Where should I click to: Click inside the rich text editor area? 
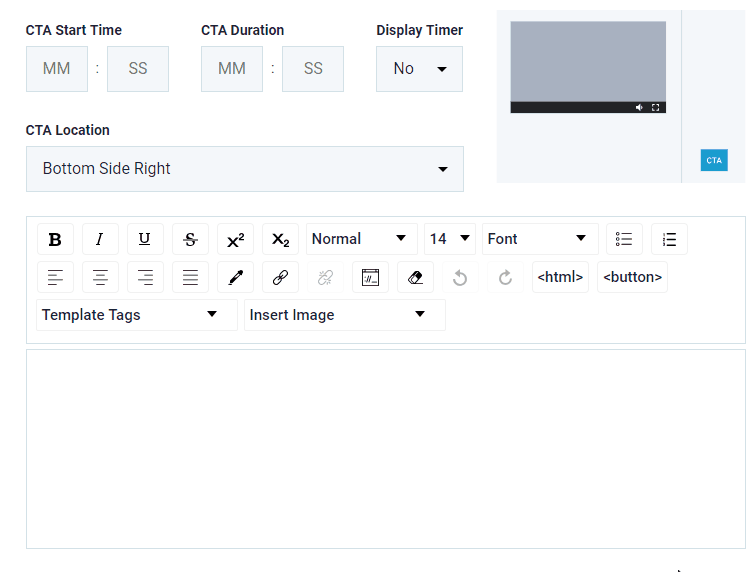click(386, 449)
